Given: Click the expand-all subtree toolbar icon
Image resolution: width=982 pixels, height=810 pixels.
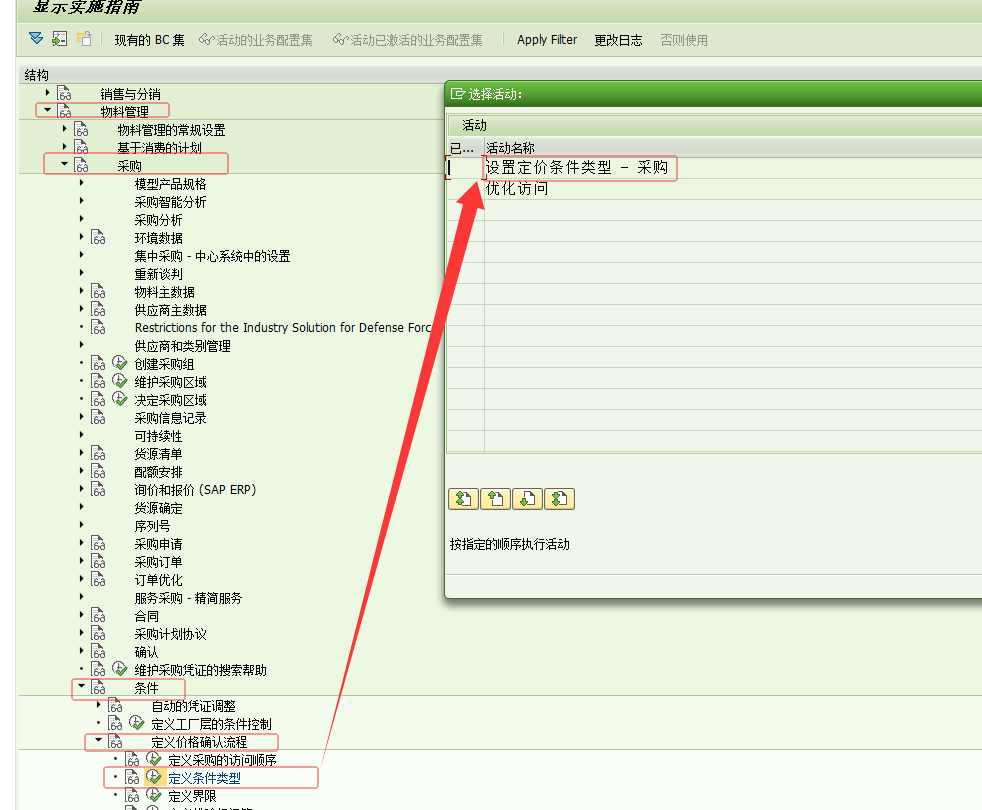Looking at the screenshot, I should (36, 39).
